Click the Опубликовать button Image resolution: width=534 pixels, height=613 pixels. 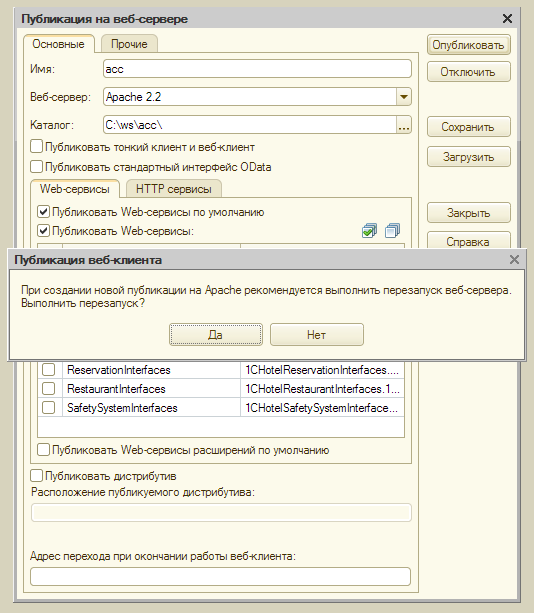coord(468,45)
